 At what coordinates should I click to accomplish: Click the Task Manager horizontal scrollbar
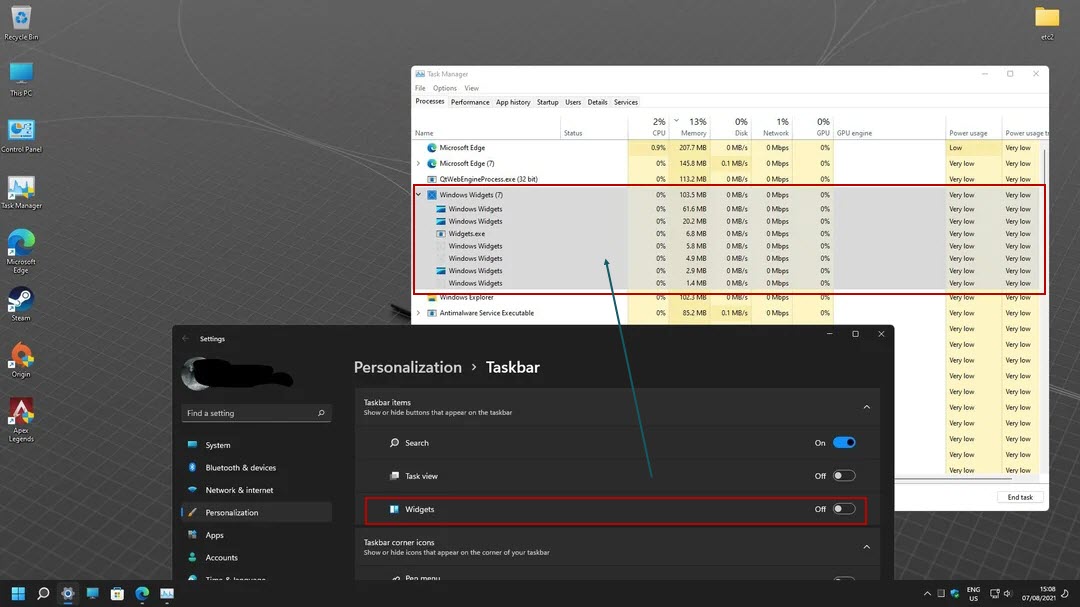[x=953, y=478]
